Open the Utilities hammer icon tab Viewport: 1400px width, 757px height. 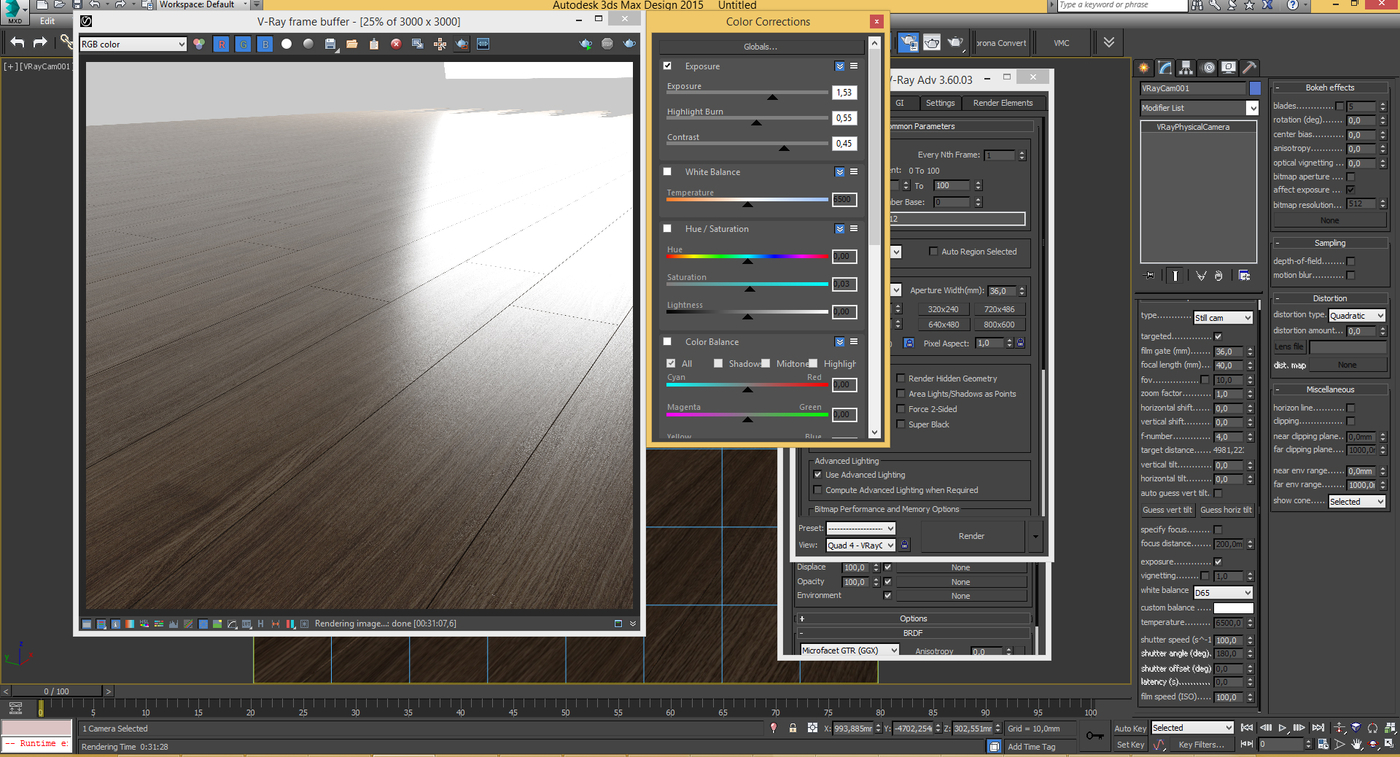(1249, 68)
